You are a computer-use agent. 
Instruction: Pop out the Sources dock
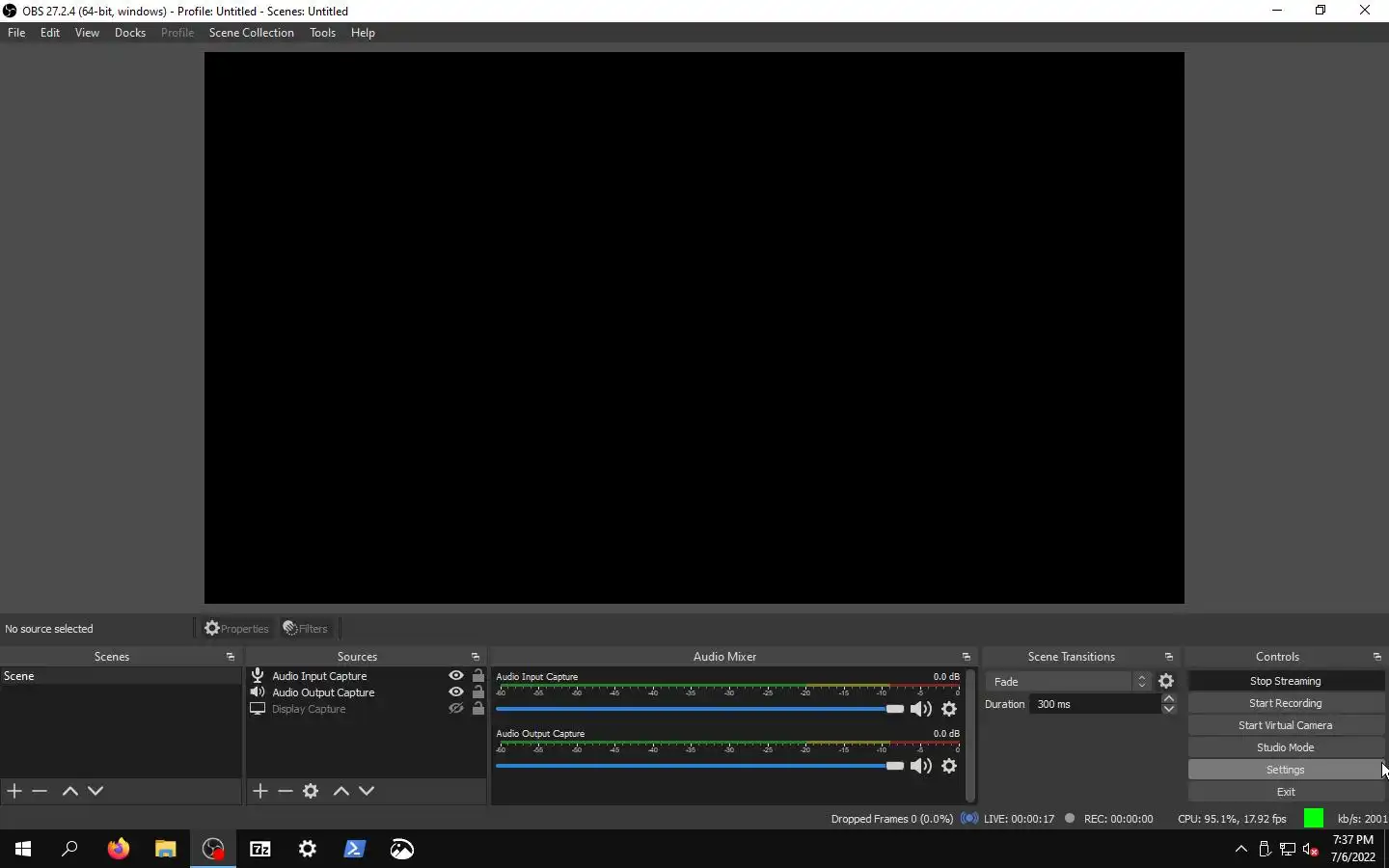click(x=476, y=657)
